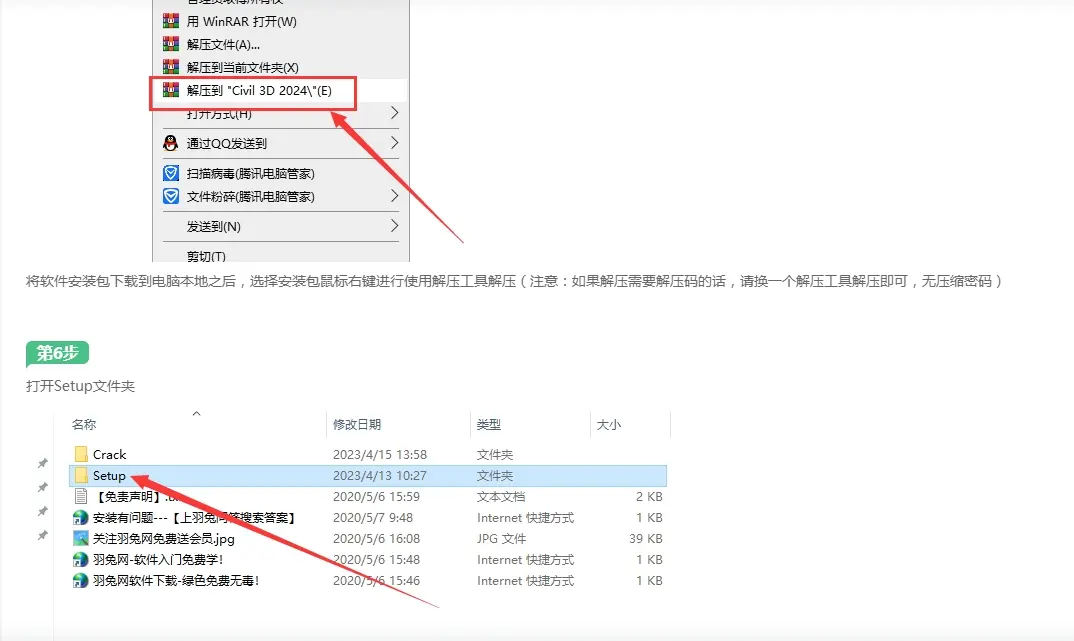The width and height of the screenshot is (1074, 641).
Task: Select 剪切(T) in the context menu
Action: tap(206, 256)
